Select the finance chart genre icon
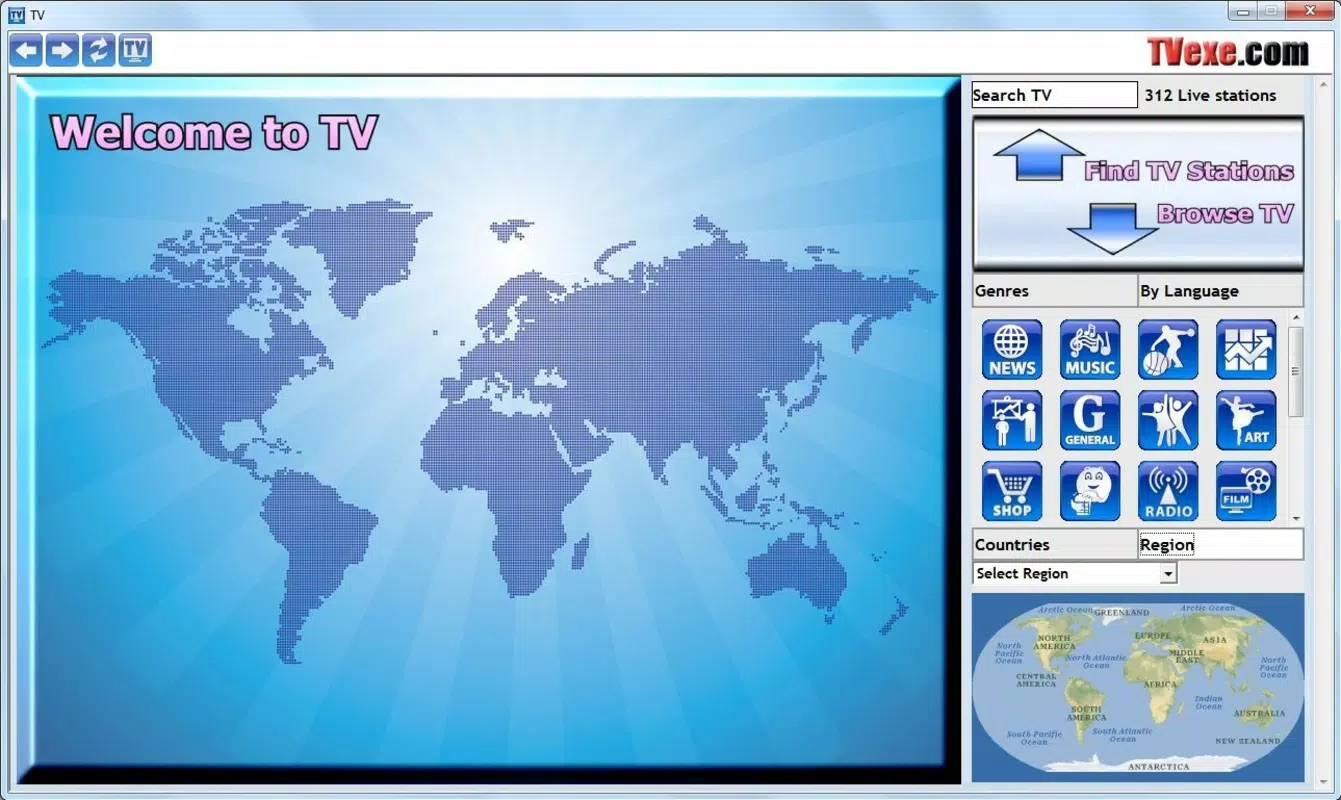Viewport: 1341px width, 800px height. (x=1246, y=350)
